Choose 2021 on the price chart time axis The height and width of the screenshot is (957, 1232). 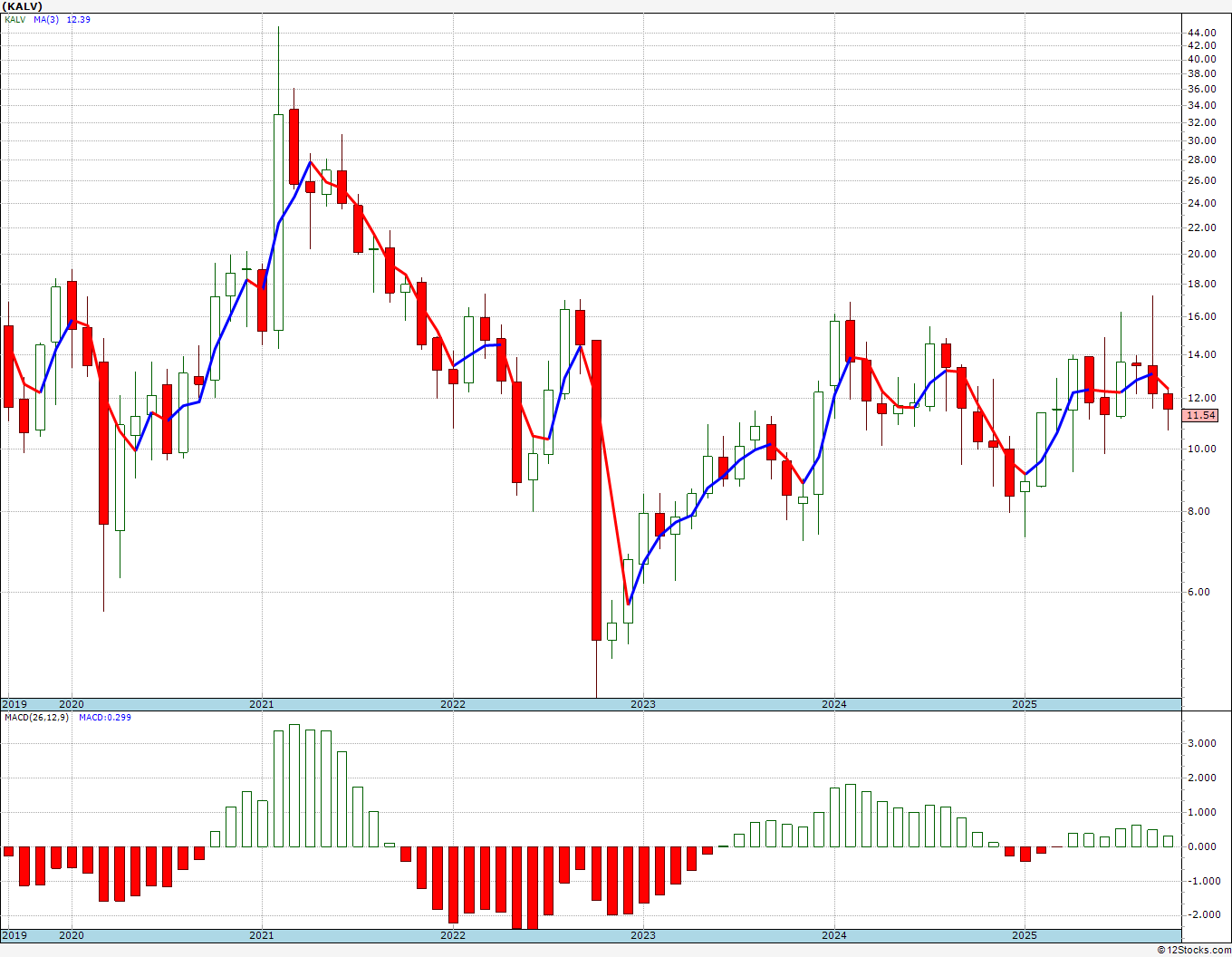(262, 704)
